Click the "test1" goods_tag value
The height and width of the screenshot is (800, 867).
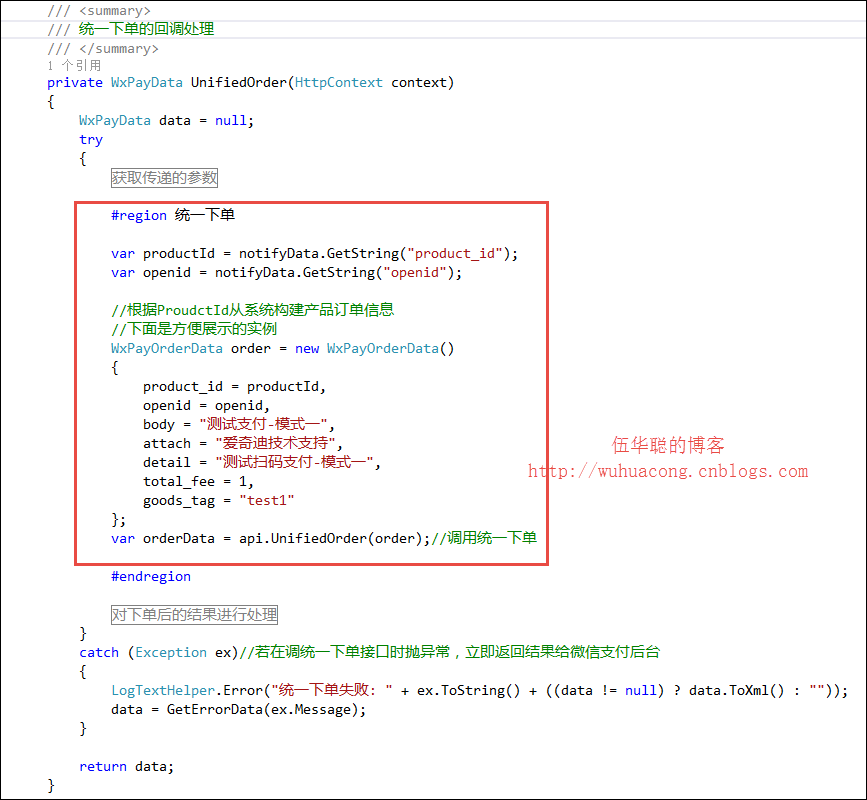(267, 500)
